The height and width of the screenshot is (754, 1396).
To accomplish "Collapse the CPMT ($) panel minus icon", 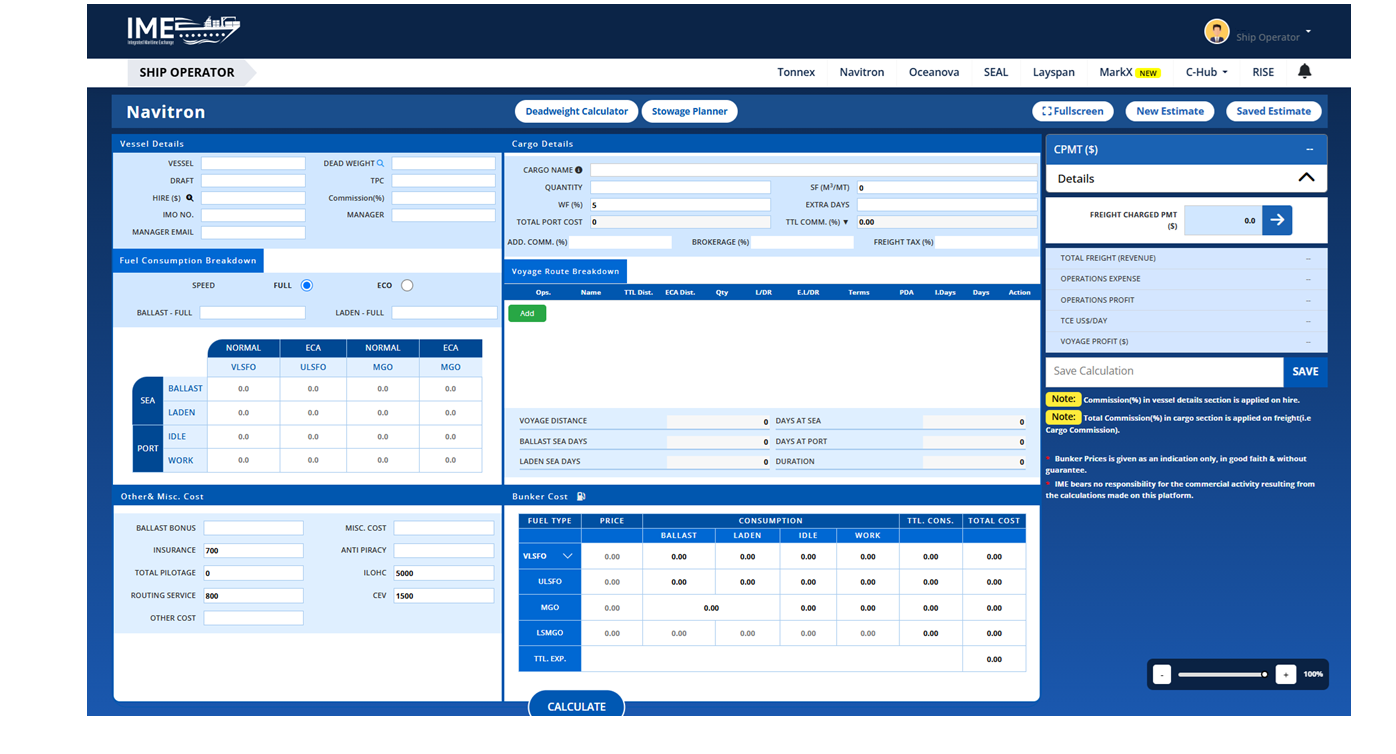I will click(1309, 149).
